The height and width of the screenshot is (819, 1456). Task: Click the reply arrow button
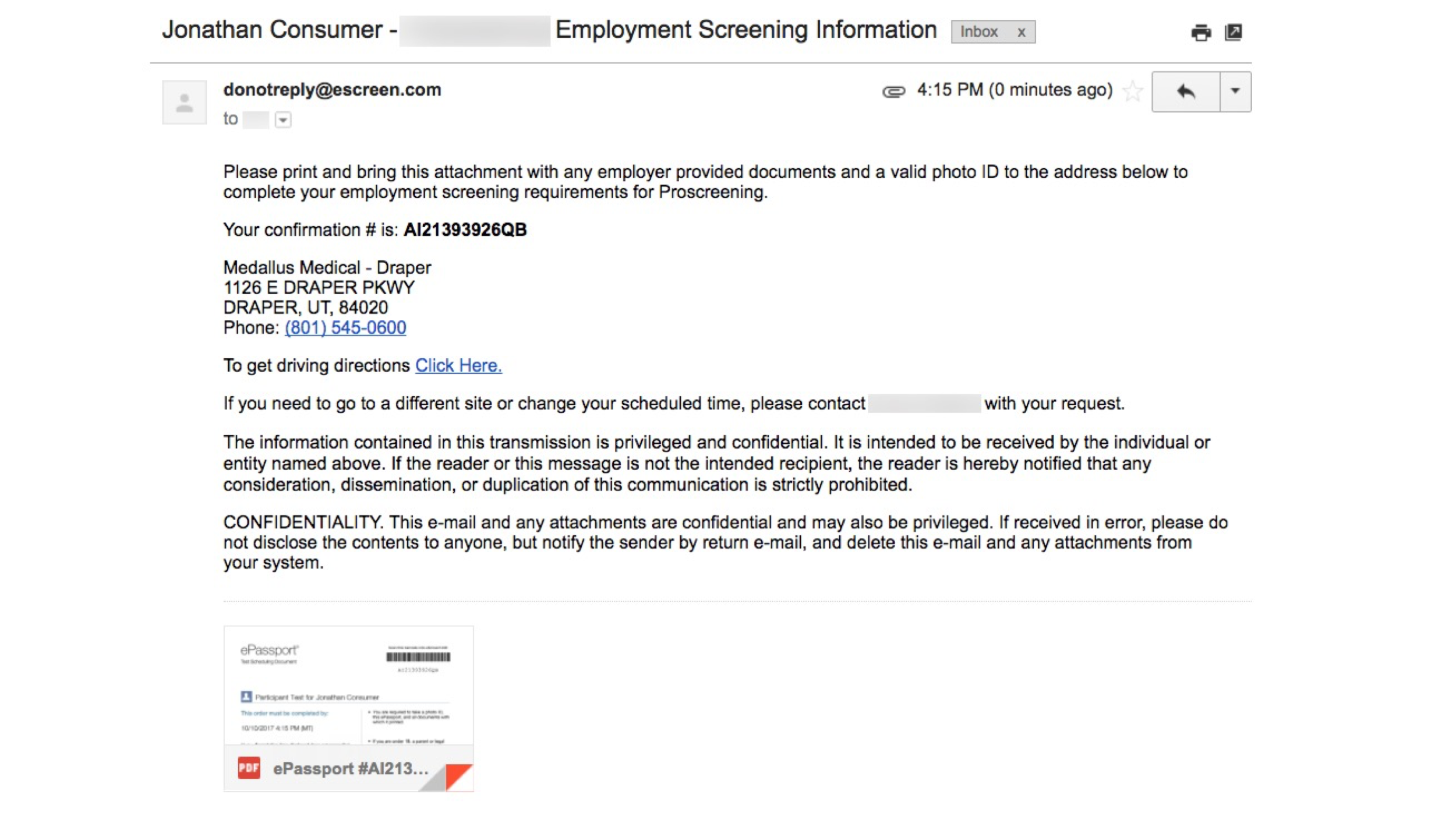point(1185,91)
